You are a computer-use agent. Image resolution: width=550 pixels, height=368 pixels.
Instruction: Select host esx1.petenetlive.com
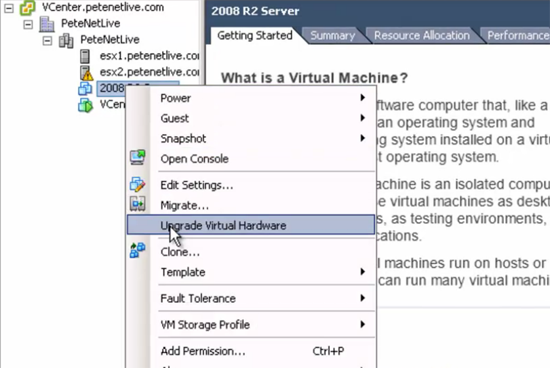coord(149,56)
